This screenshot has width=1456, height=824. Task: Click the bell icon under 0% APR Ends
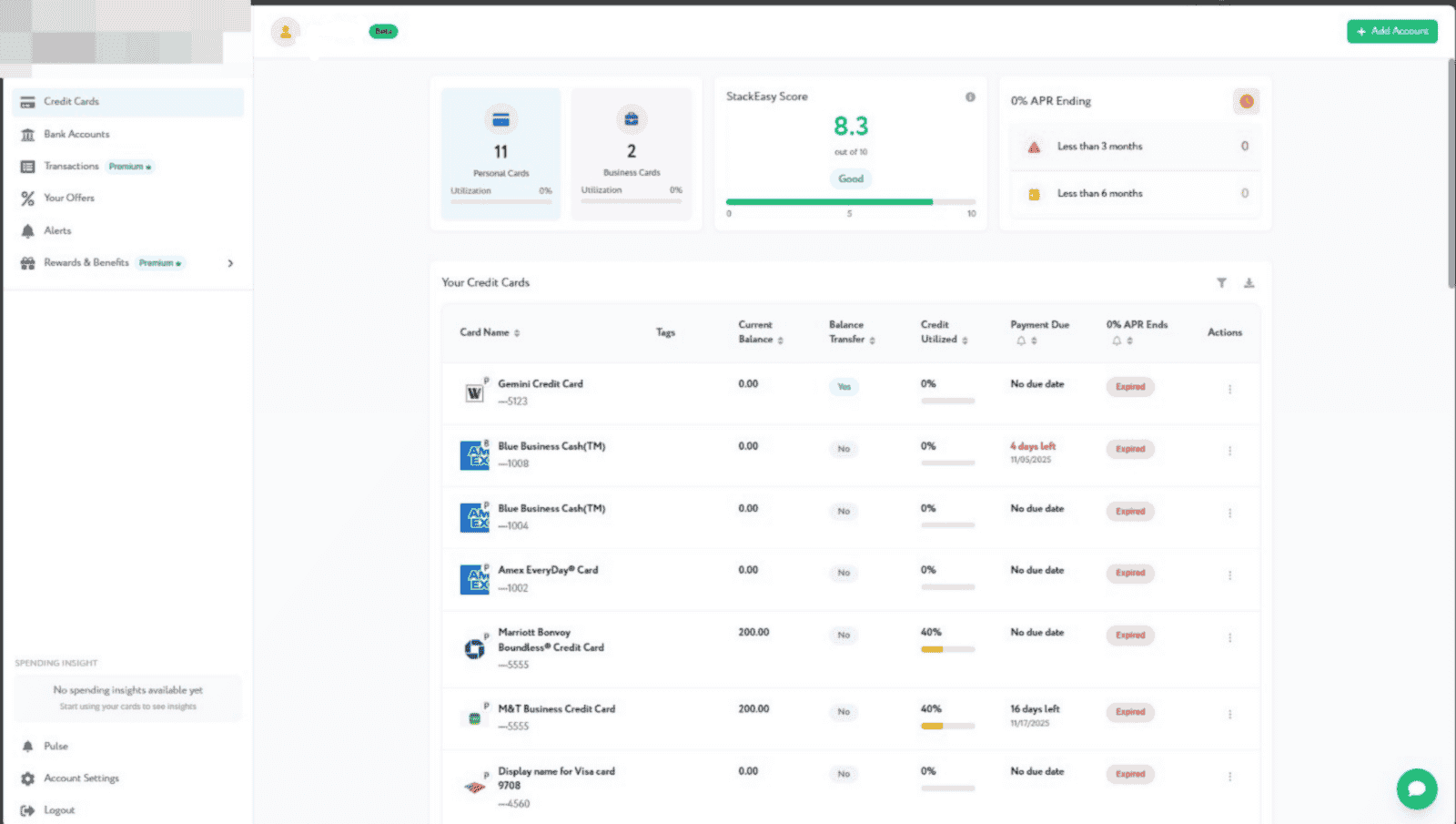(1115, 340)
